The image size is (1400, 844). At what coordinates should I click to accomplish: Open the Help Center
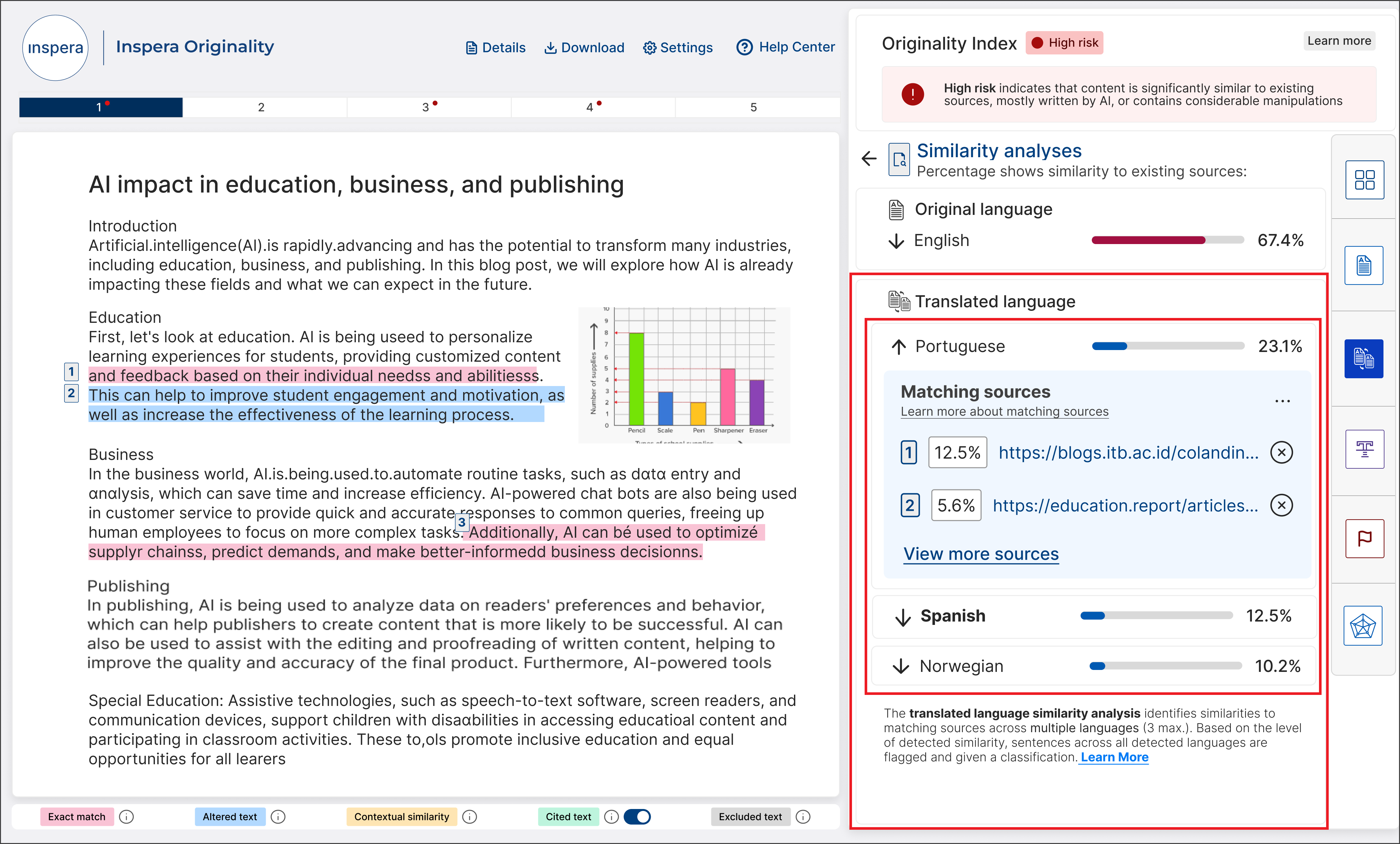pos(785,47)
